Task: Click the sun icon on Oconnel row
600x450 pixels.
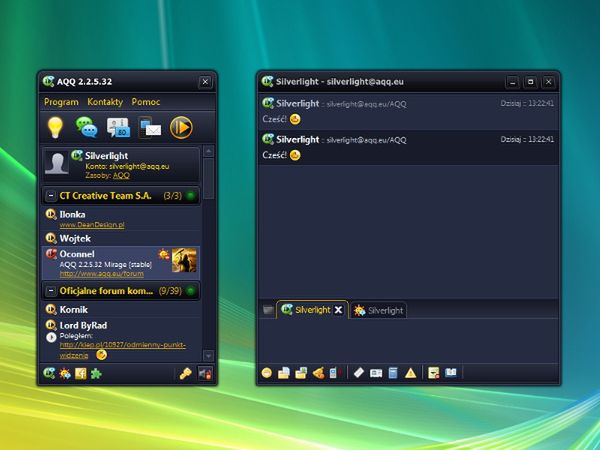Action: pyautogui.click(x=163, y=254)
